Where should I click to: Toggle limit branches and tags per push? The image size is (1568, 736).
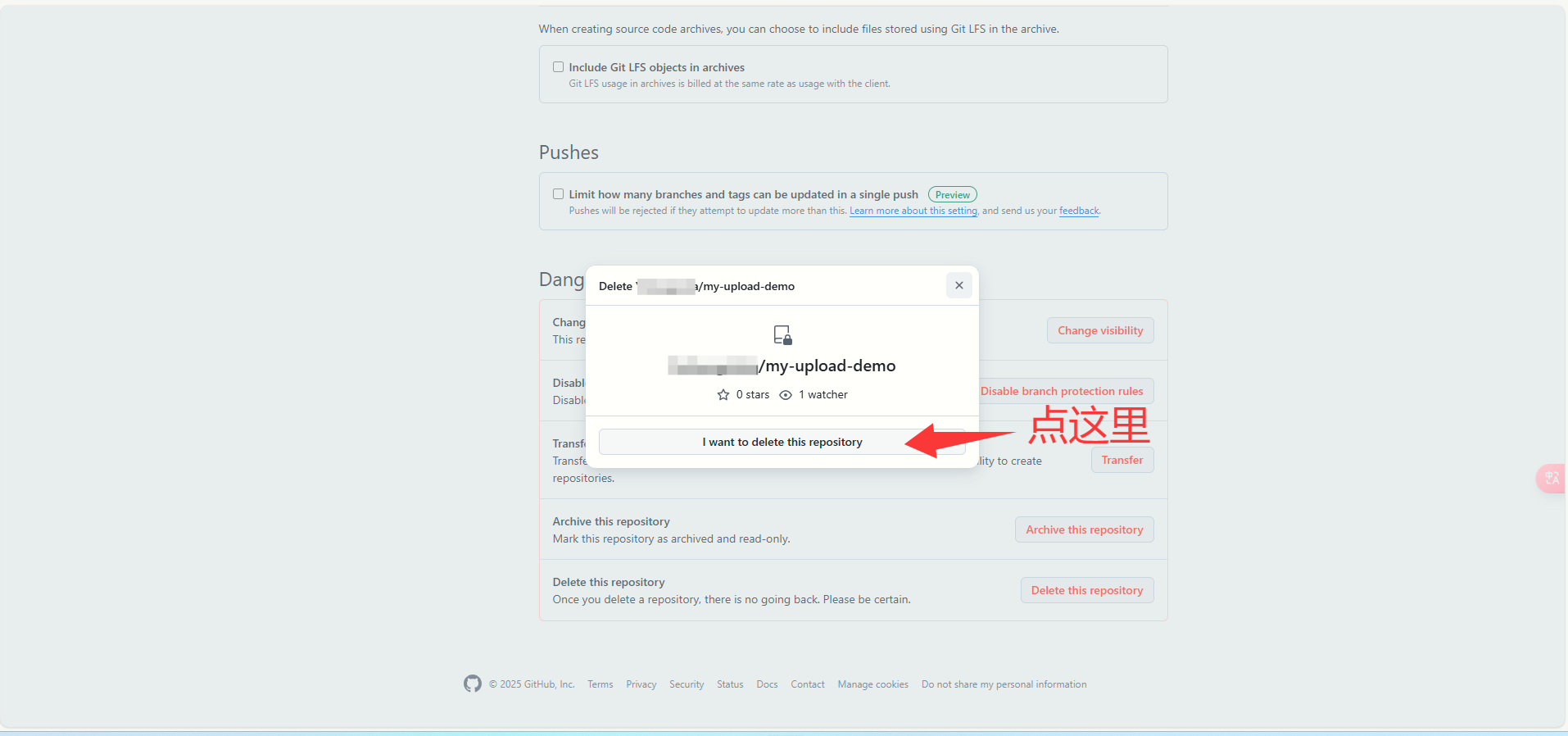pyautogui.click(x=558, y=194)
